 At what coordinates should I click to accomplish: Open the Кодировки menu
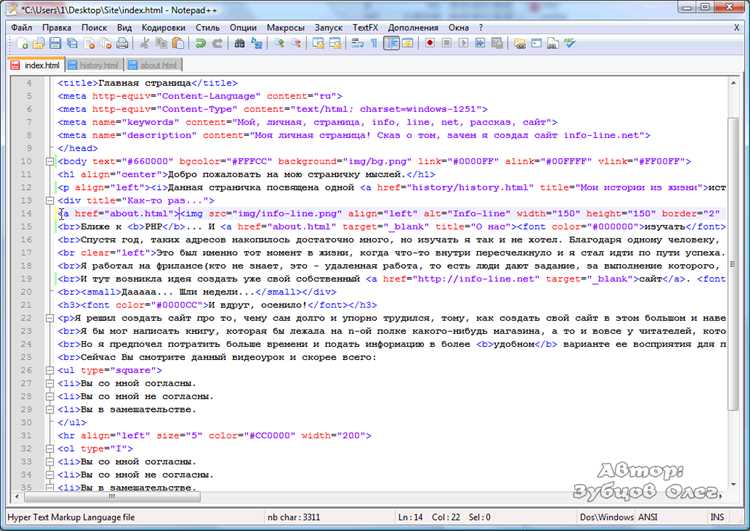coord(163,27)
